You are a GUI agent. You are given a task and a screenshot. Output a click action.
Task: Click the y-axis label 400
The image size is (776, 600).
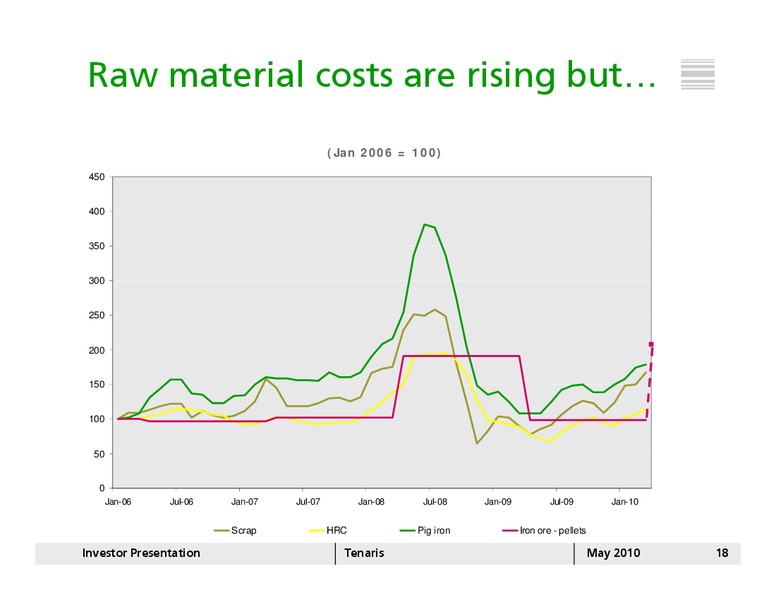click(97, 211)
